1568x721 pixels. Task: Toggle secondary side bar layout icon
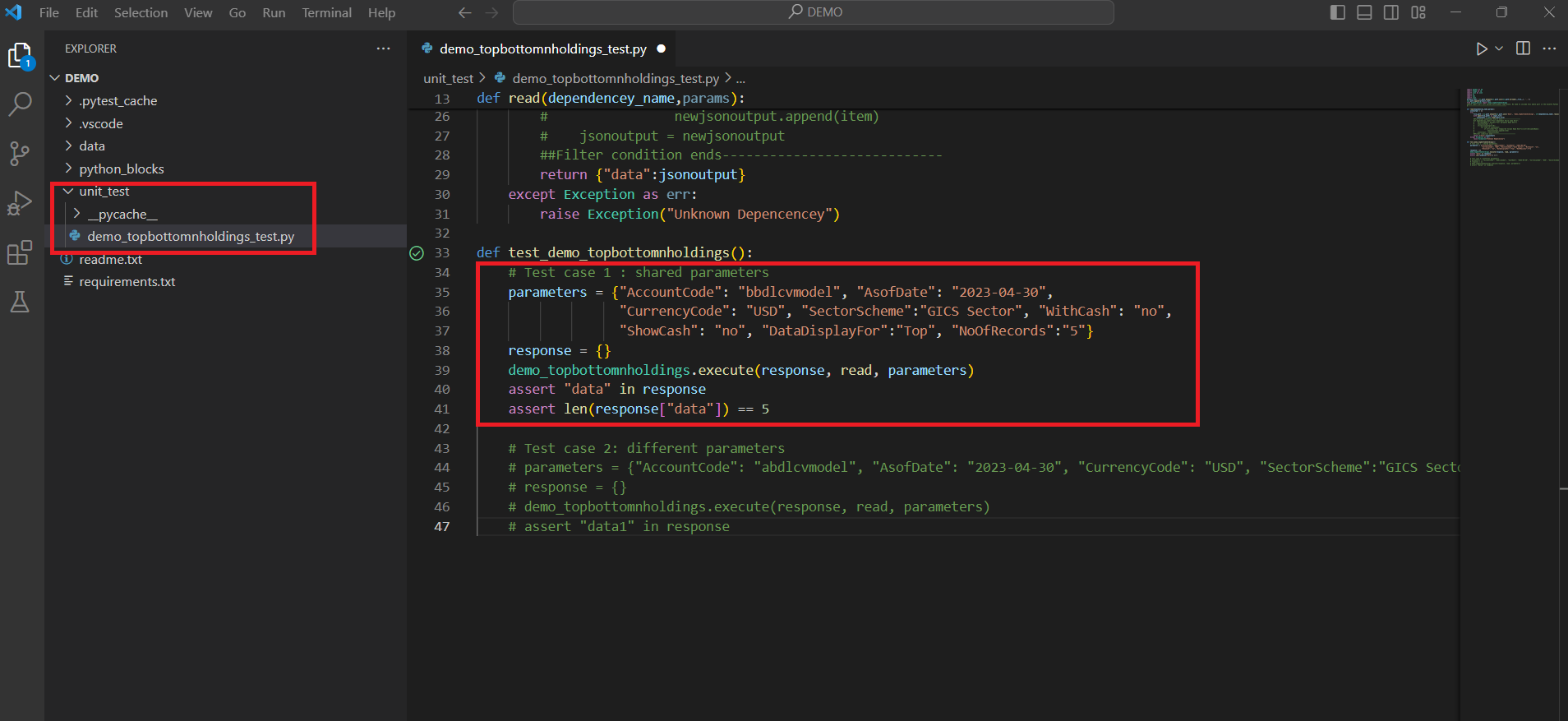[1391, 12]
